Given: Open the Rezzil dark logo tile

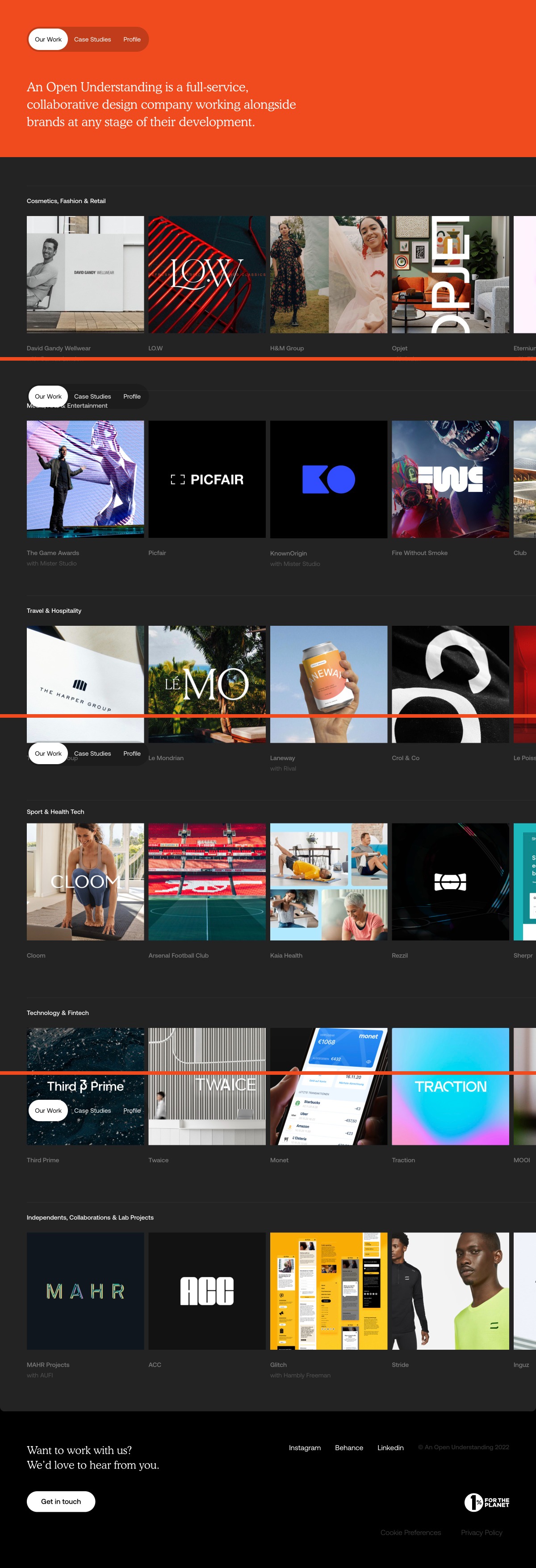Looking at the screenshot, I should pos(450,882).
